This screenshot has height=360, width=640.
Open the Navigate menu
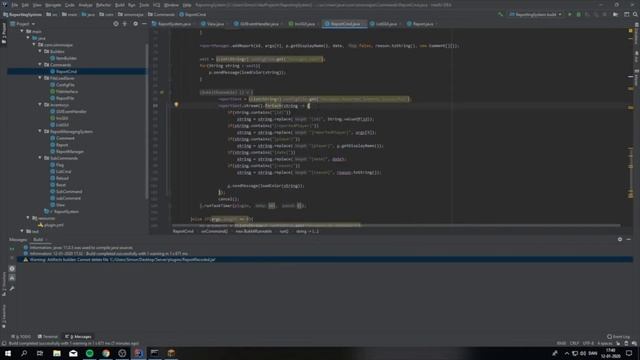click(53, 5)
